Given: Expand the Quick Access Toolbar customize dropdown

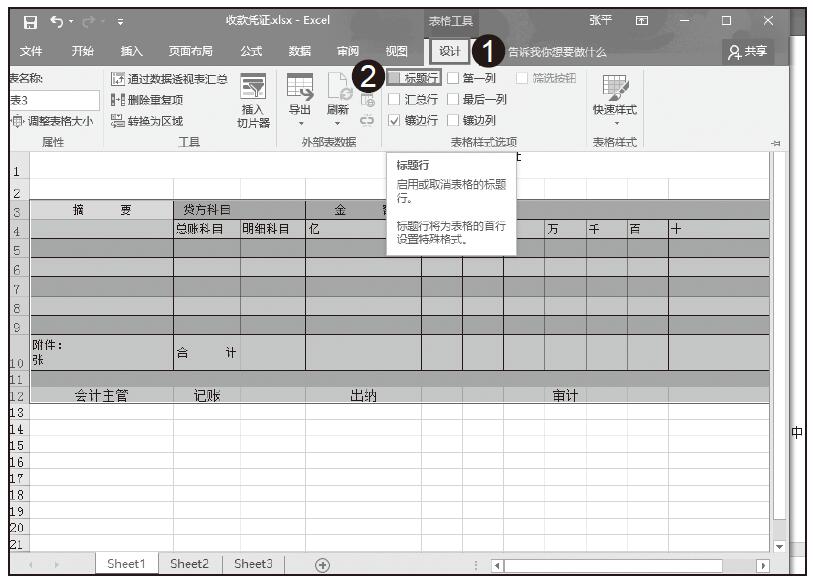Looking at the screenshot, I should click(120, 22).
